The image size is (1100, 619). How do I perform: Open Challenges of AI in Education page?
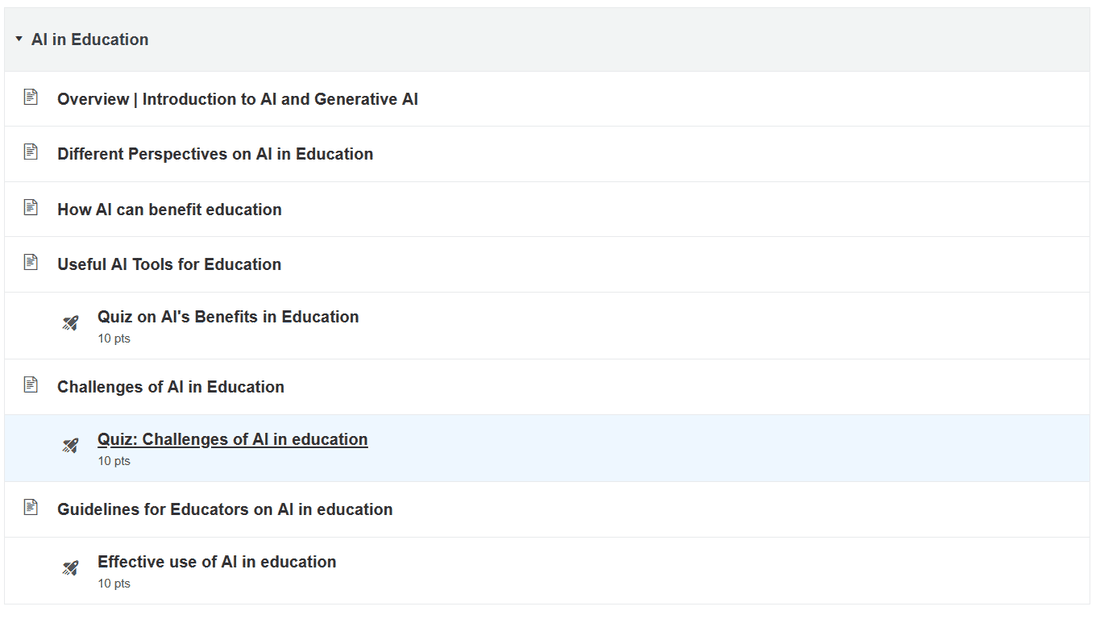170,387
